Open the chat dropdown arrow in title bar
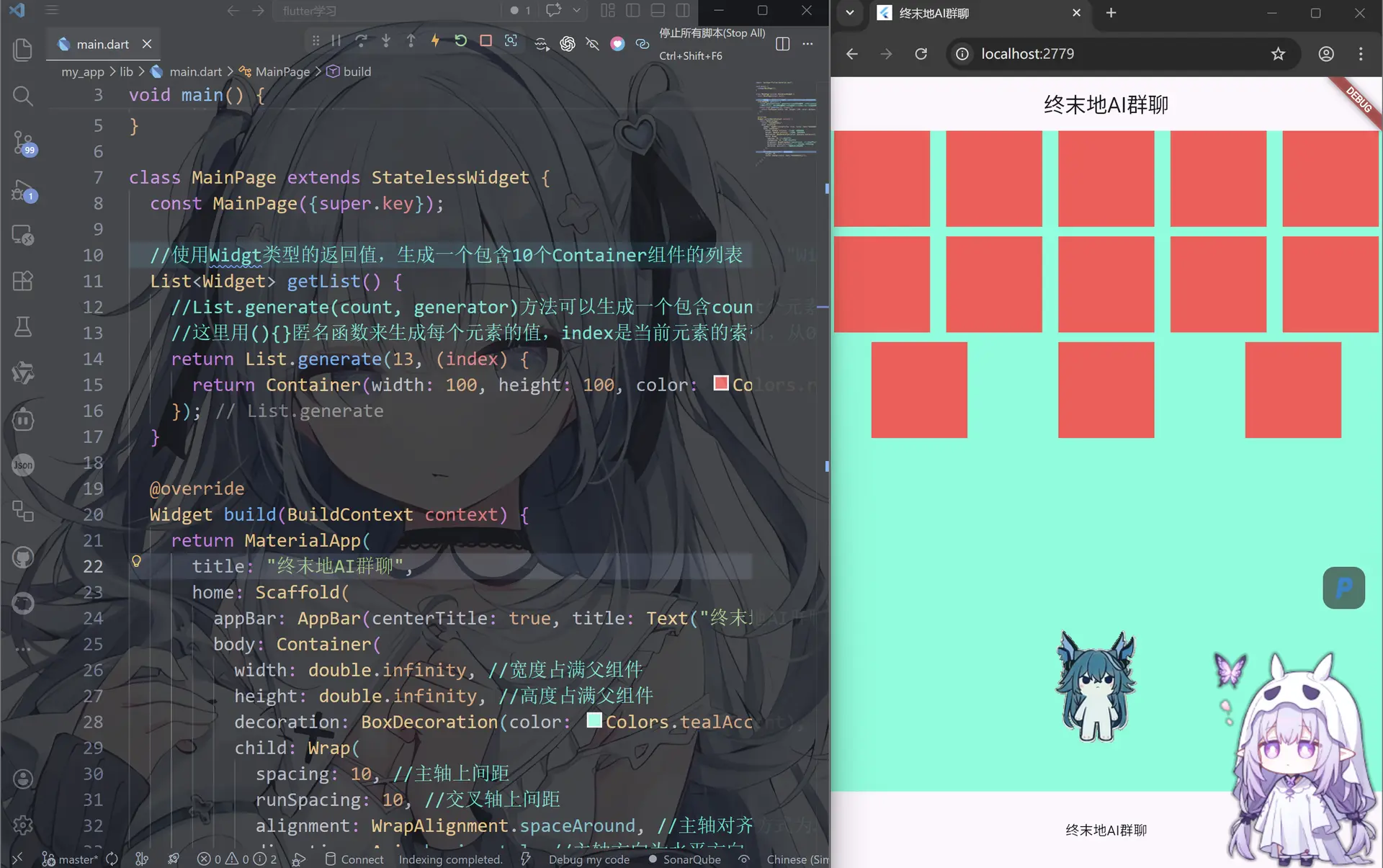This screenshot has height=868, width=1383. 576,11
